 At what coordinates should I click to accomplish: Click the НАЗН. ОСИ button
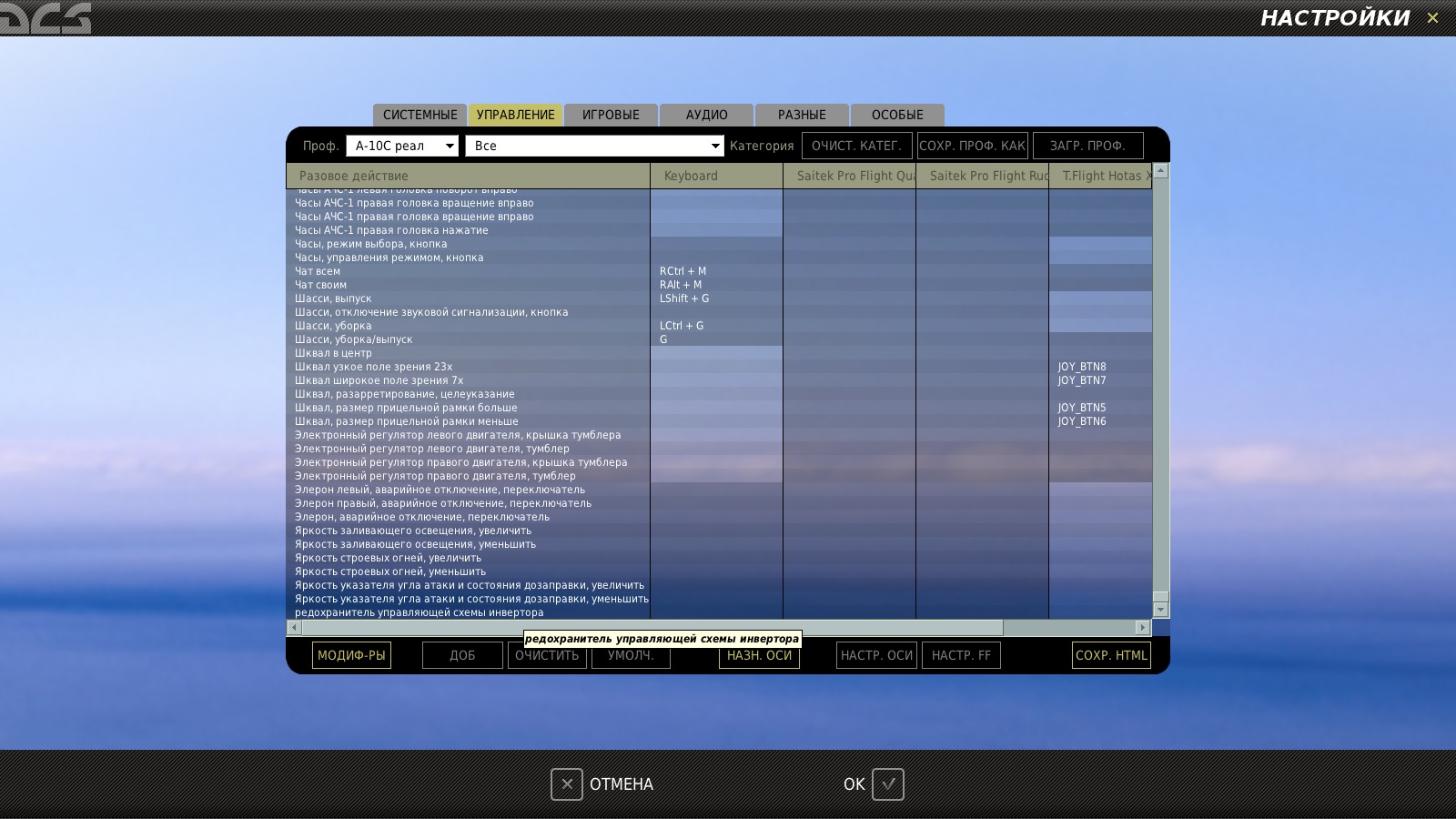click(759, 655)
